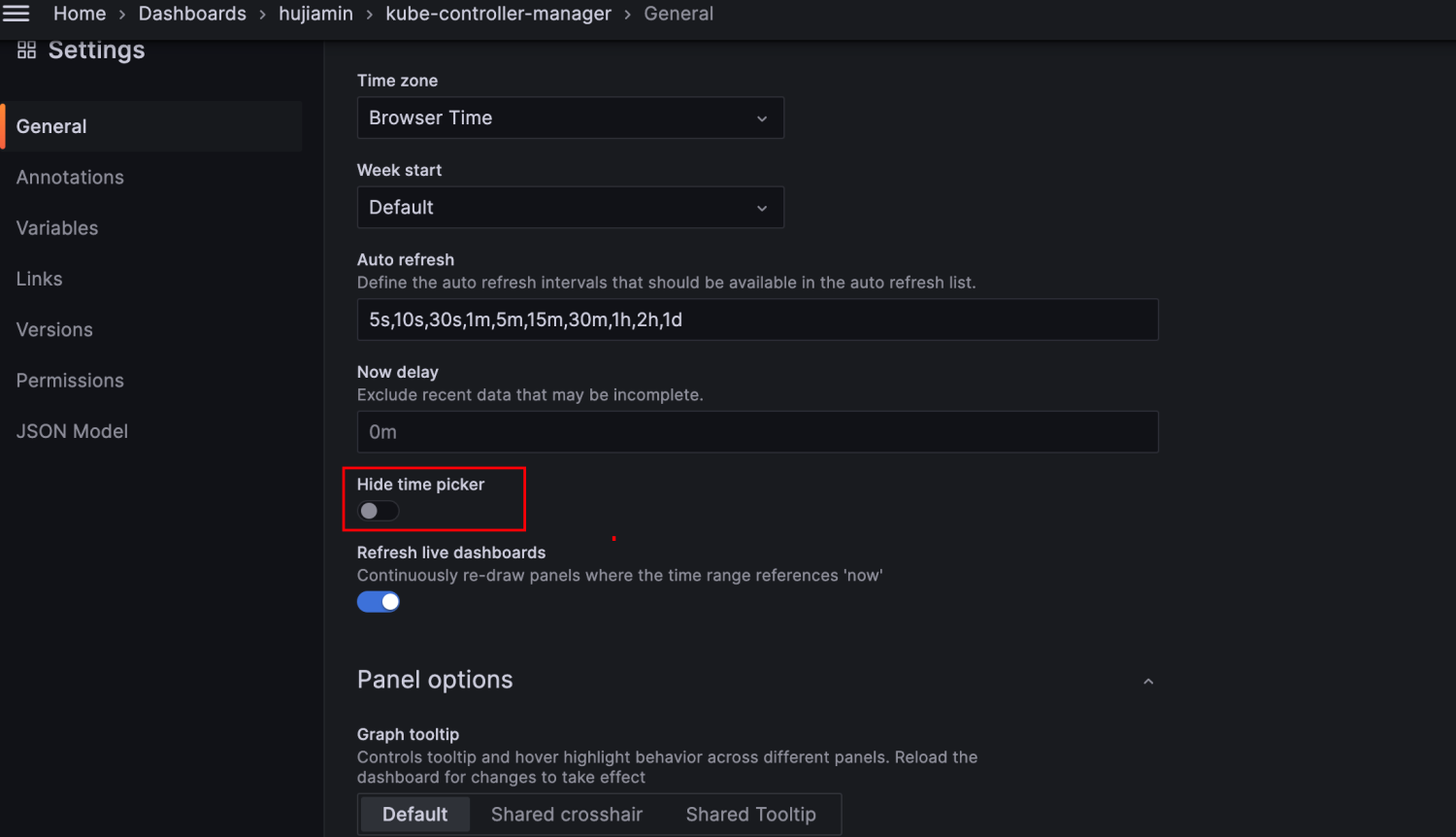Open the hujiamin folder breadcrumb
The height and width of the screenshot is (837, 1456).
tap(315, 14)
